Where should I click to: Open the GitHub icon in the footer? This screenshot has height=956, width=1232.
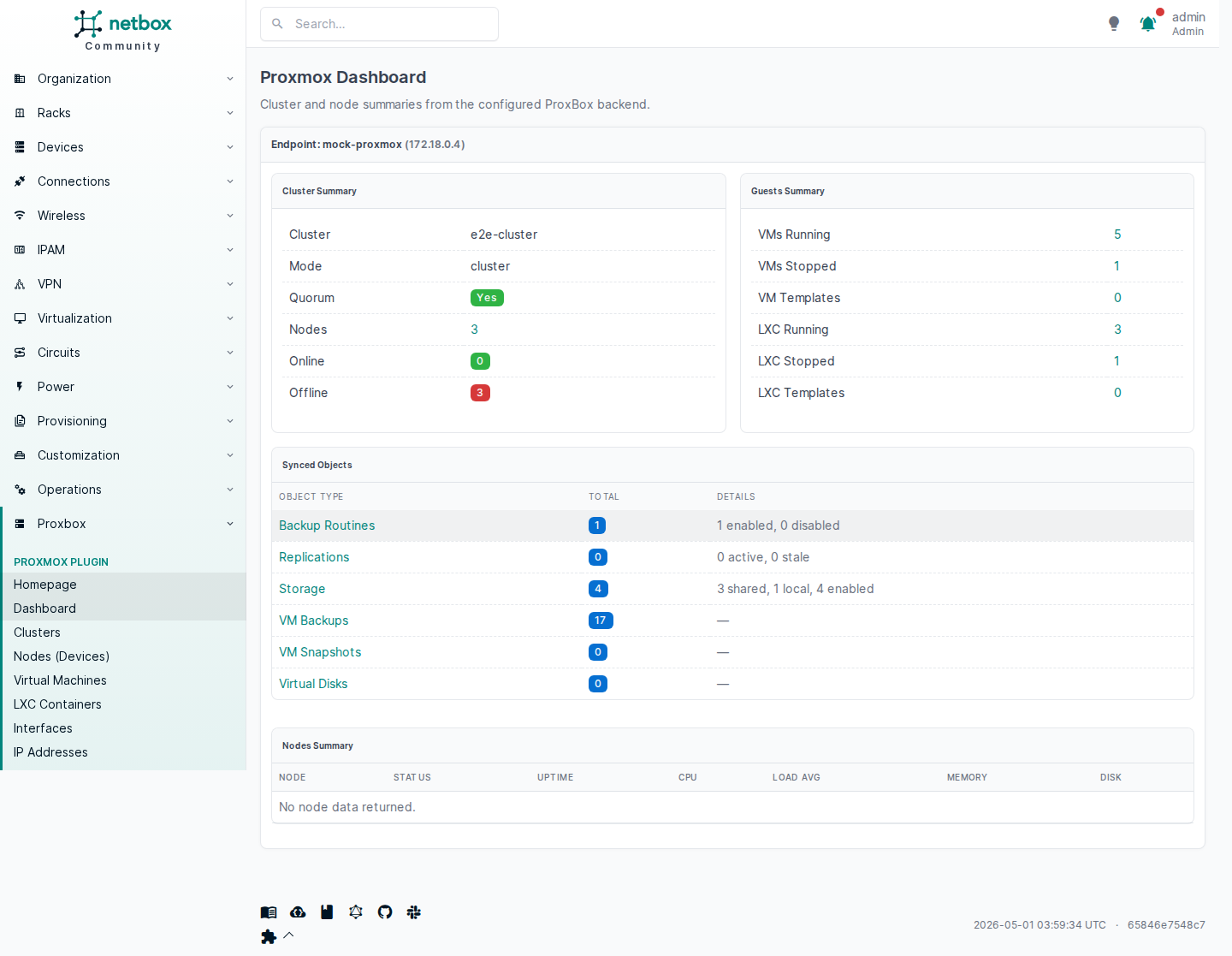click(x=385, y=912)
